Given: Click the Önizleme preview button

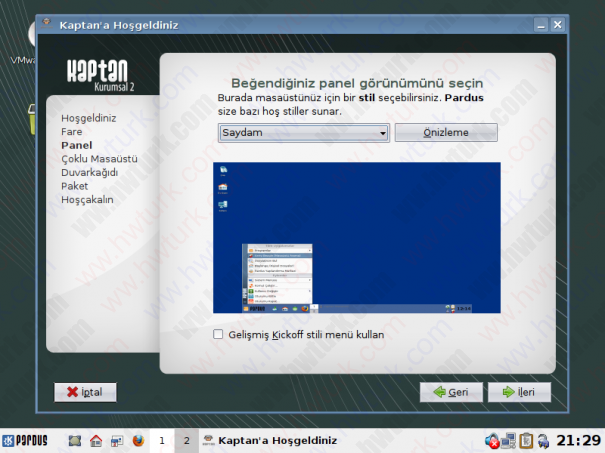Looking at the screenshot, I should coord(446,133).
